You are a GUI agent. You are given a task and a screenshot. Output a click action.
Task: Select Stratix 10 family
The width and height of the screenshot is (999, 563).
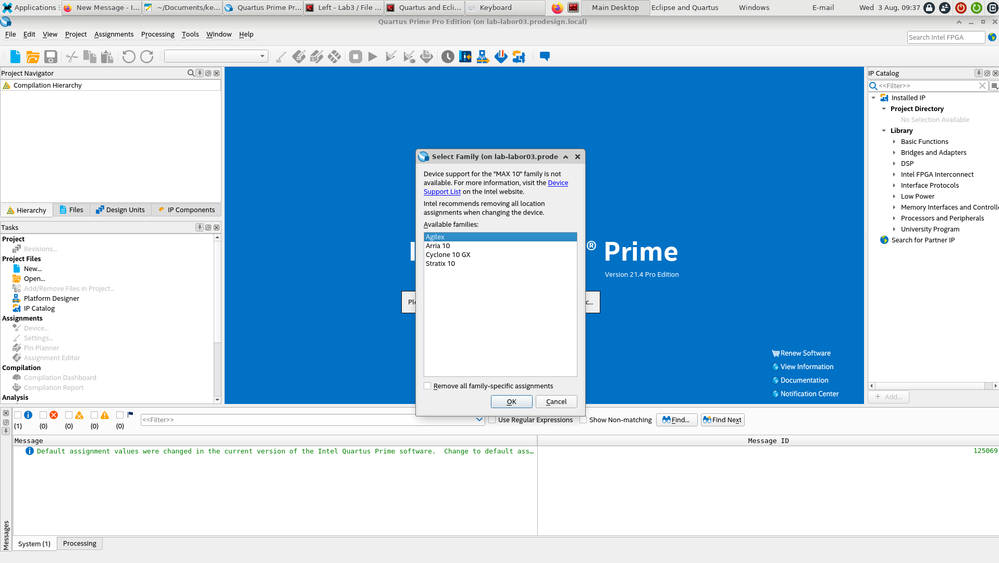click(500, 264)
